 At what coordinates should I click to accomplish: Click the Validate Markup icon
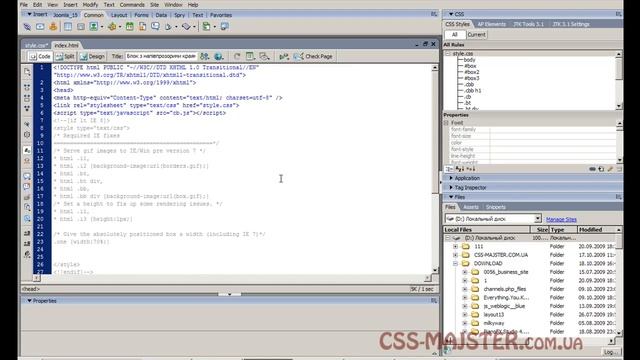click(283, 56)
